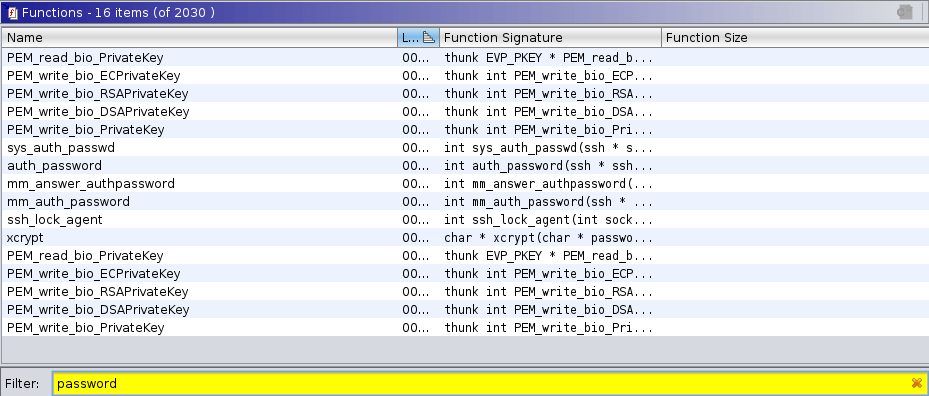Click the greyed-out toolbar icon in the Functions title bar

904,12
